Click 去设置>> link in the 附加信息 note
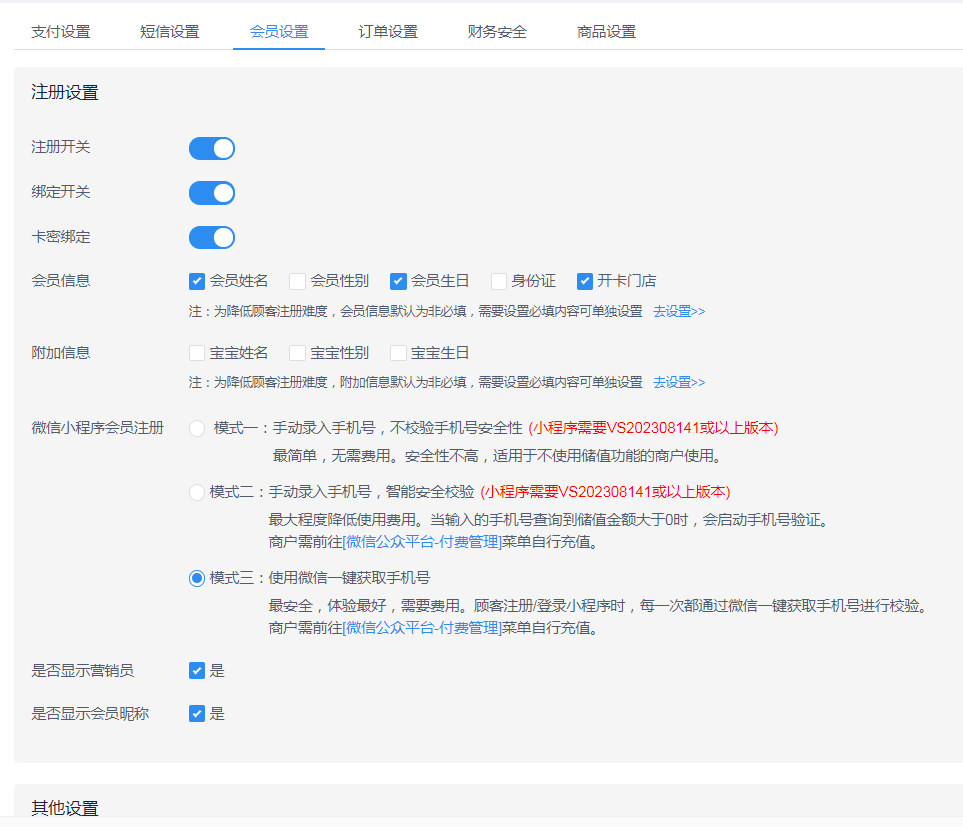The height and width of the screenshot is (827, 963). 679,382
